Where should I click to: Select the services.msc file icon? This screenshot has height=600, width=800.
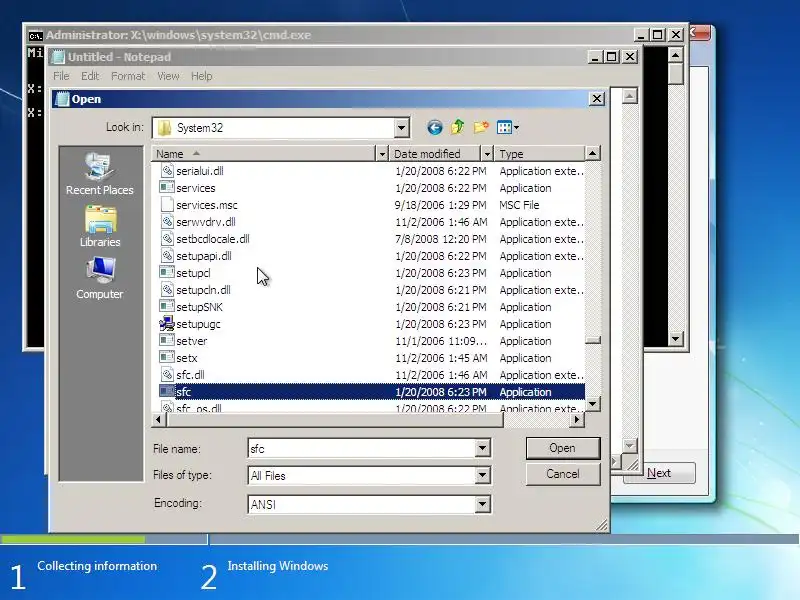pyautogui.click(x=167, y=205)
